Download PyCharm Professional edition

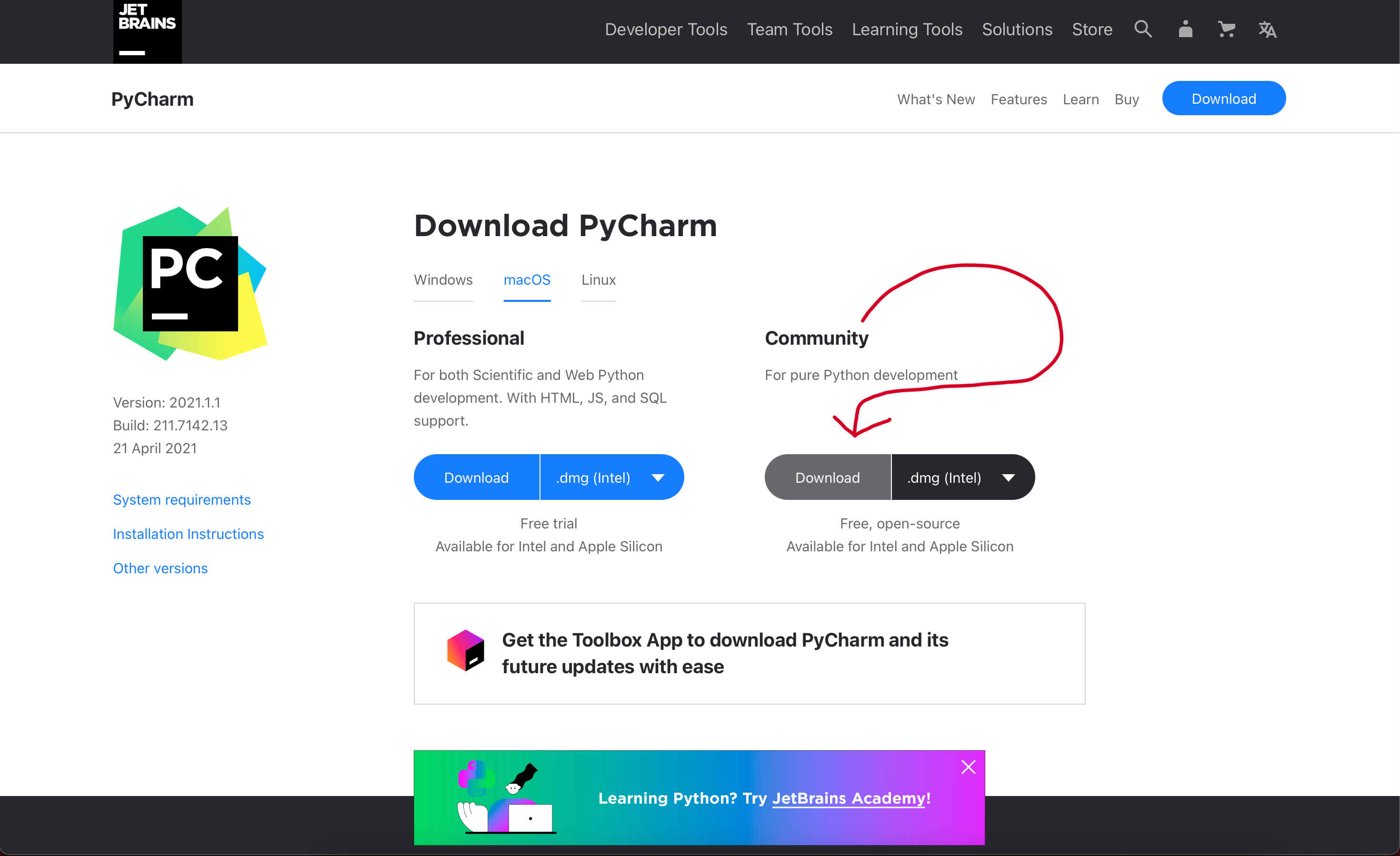(476, 477)
